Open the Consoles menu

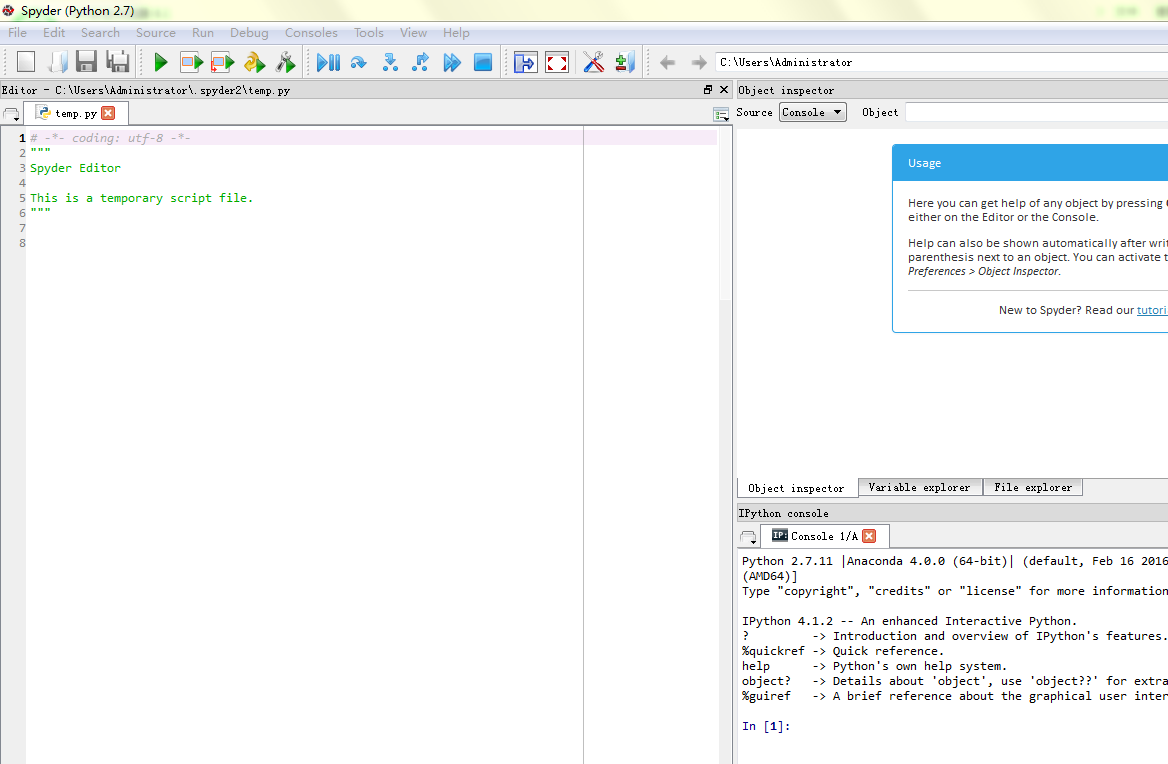pos(311,33)
